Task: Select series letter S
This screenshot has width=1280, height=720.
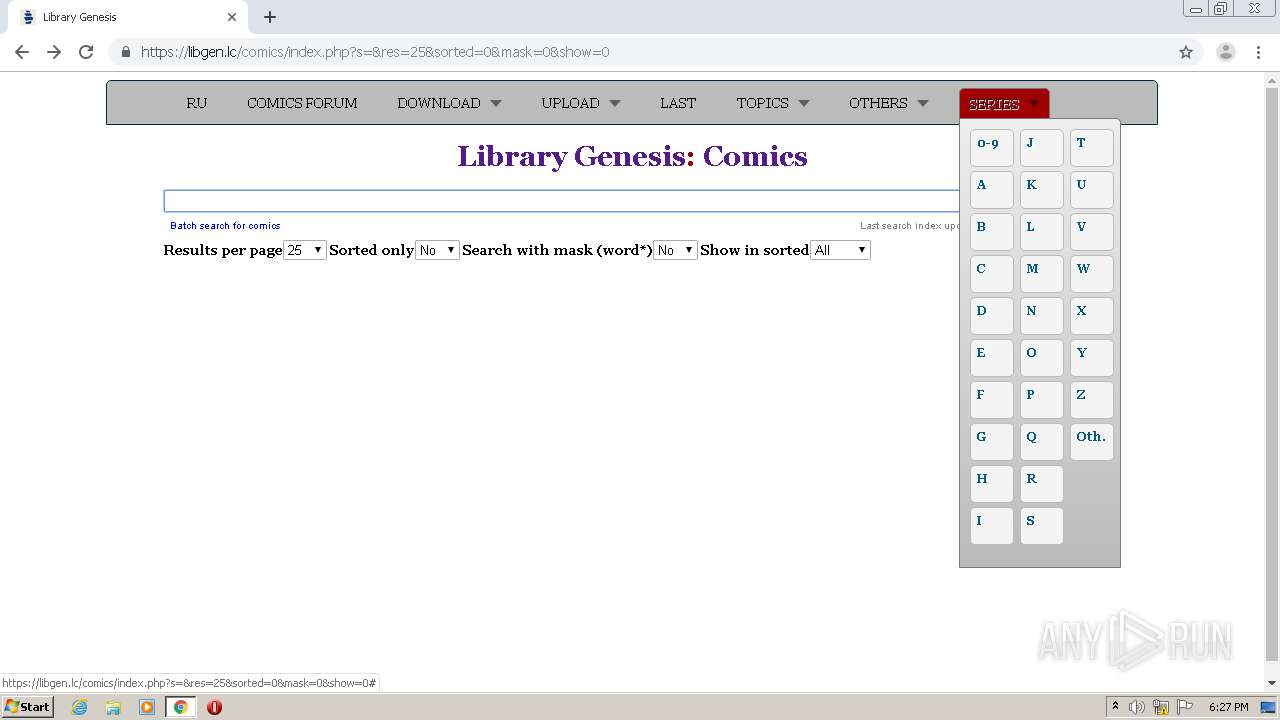Action: pos(1042,526)
